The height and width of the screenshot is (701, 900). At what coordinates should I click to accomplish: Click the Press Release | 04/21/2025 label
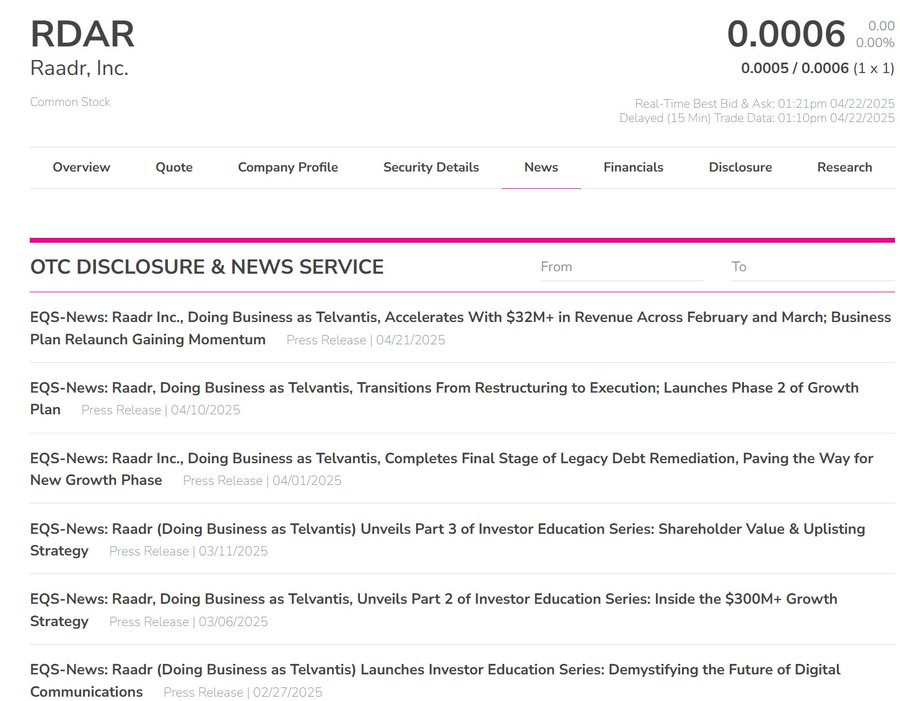coord(366,340)
